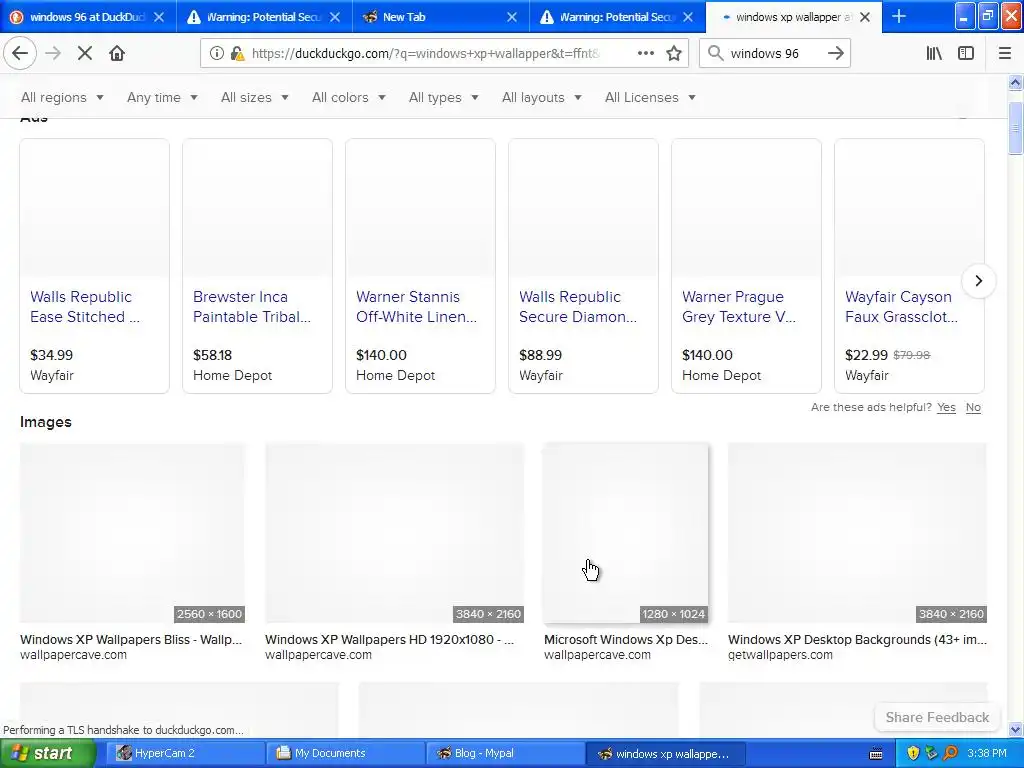Click the search field containing 'windows 96'
Screen dimensions: 1024x768
pyautogui.click(x=774, y=53)
